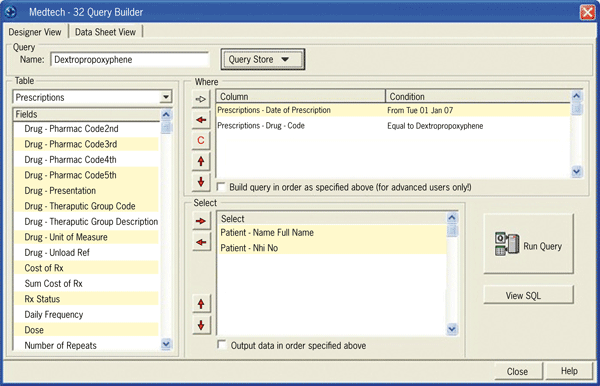Click the Select list scroll-down arrow
Screen dimensions: 600x386
point(452,329)
